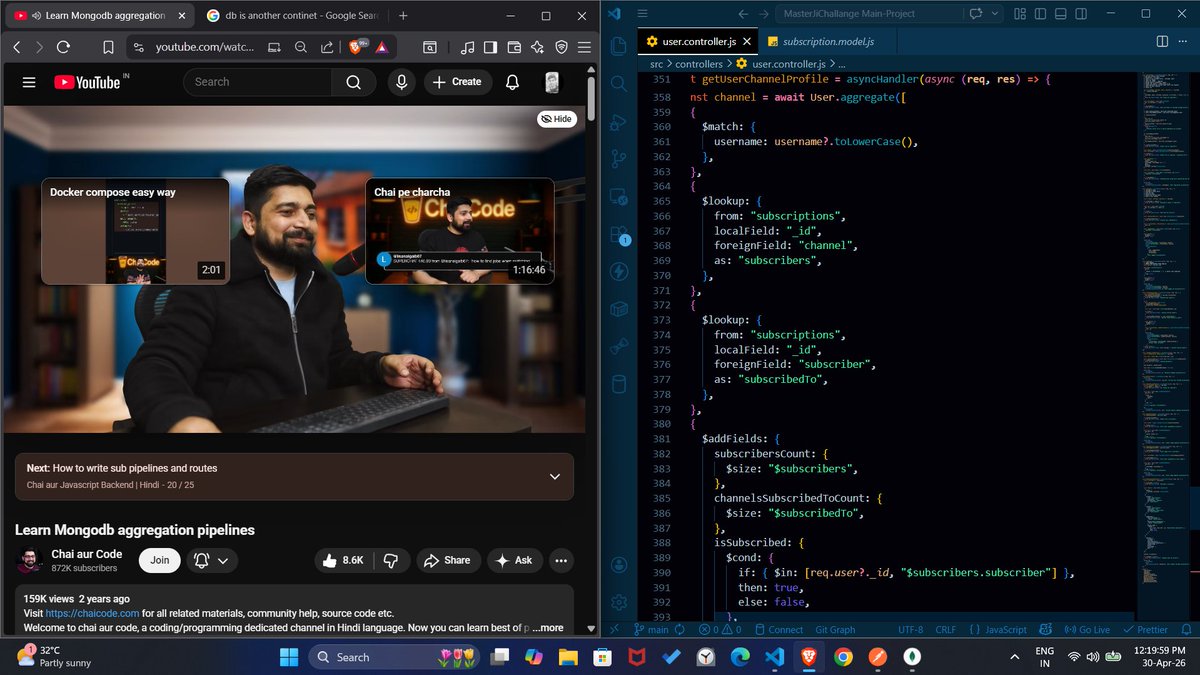
Task: Change the UTF-8 encoding in status bar
Action: tap(910, 630)
